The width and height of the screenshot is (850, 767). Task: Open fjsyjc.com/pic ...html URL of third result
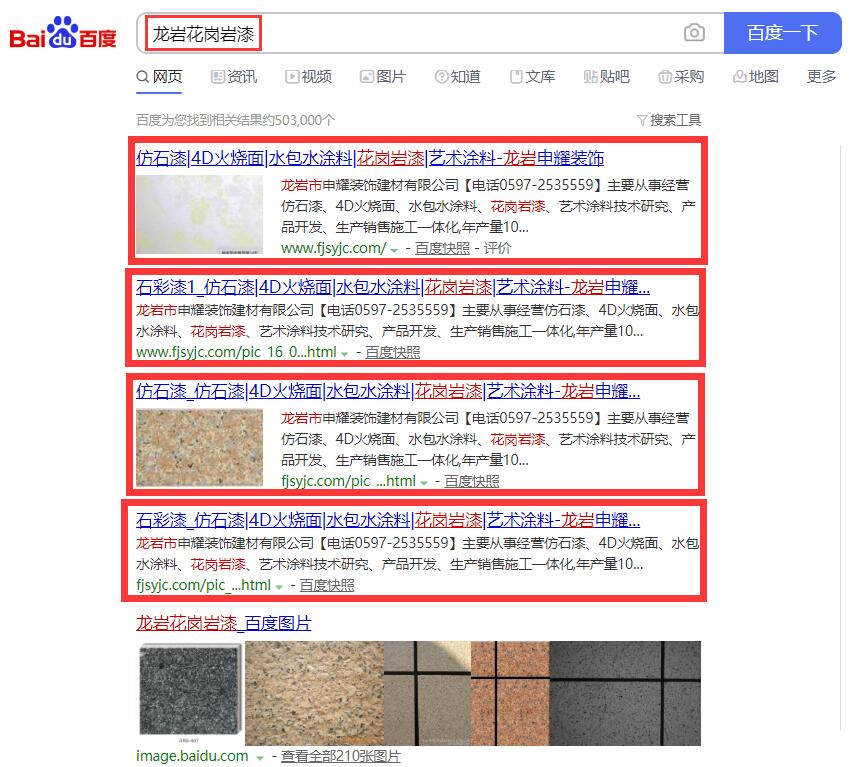[348, 481]
